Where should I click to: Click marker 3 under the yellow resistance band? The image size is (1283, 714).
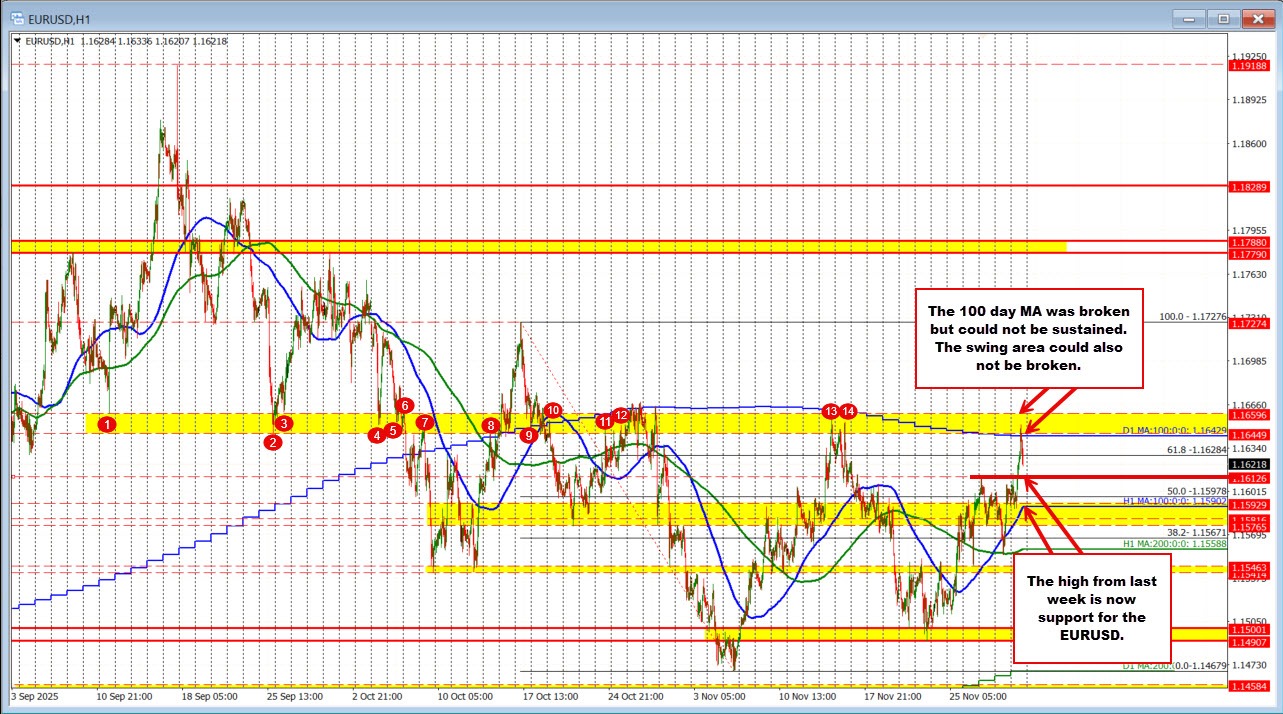coord(283,424)
